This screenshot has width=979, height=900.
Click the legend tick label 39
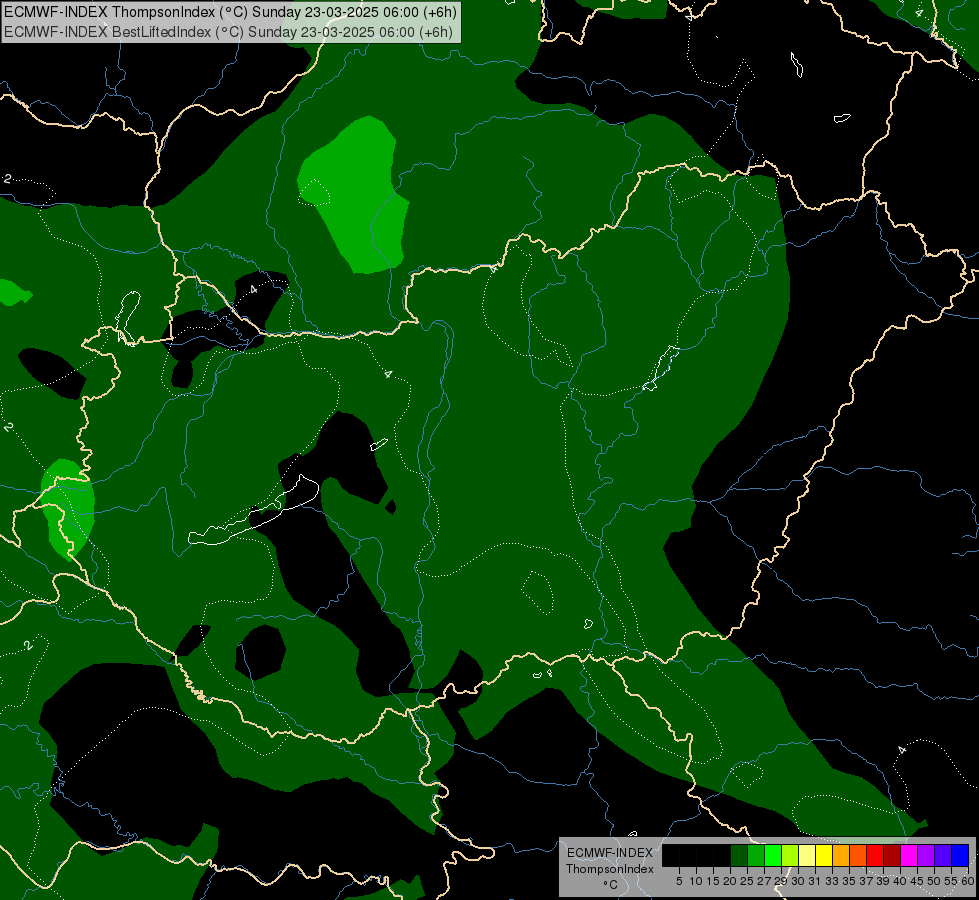click(882, 881)
